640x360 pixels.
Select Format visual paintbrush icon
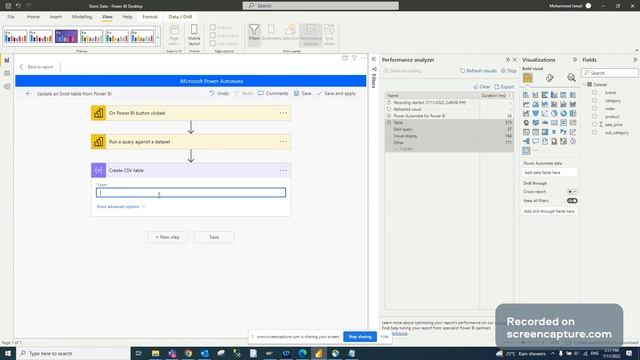[549, 78]
